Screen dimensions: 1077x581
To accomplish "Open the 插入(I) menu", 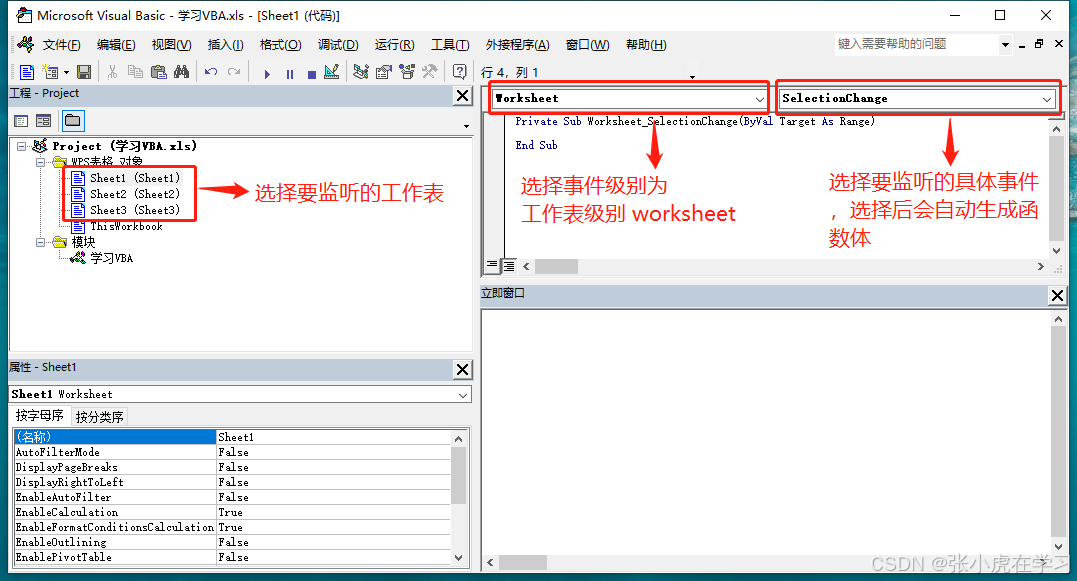I will (x=225, y=45).
